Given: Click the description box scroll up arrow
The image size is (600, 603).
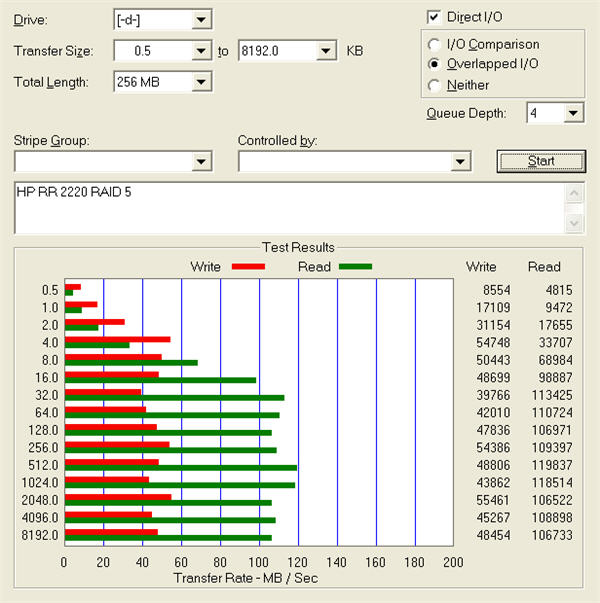Looking at the screenshot, I should click(574, 193).
